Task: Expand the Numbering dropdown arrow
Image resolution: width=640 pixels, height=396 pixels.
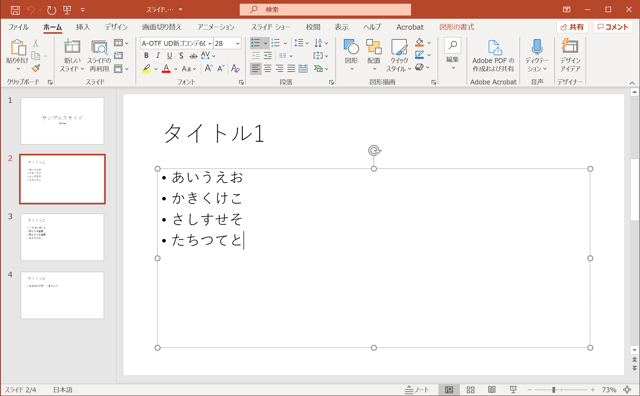Action: 285,43
